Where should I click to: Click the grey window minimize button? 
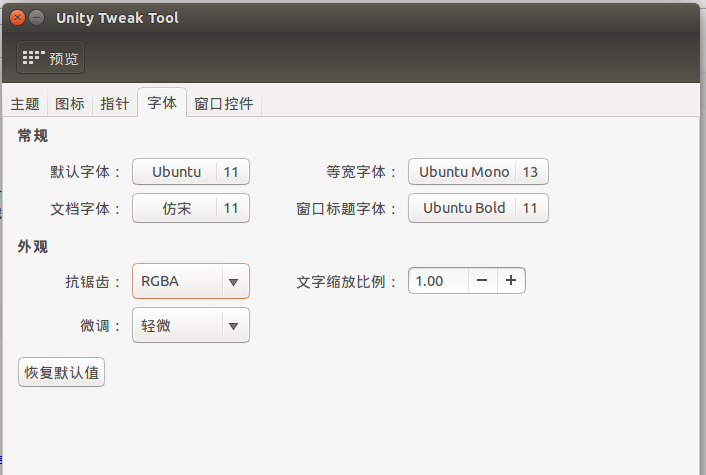(36, 18)
